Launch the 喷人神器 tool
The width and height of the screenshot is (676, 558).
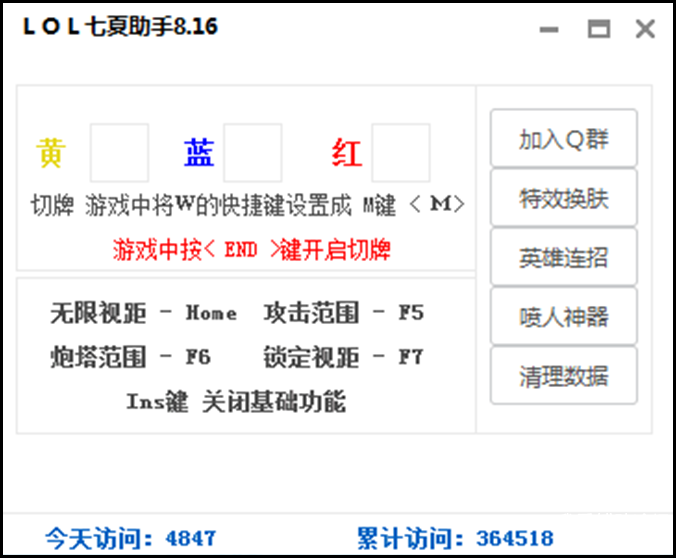click(563, 317)
